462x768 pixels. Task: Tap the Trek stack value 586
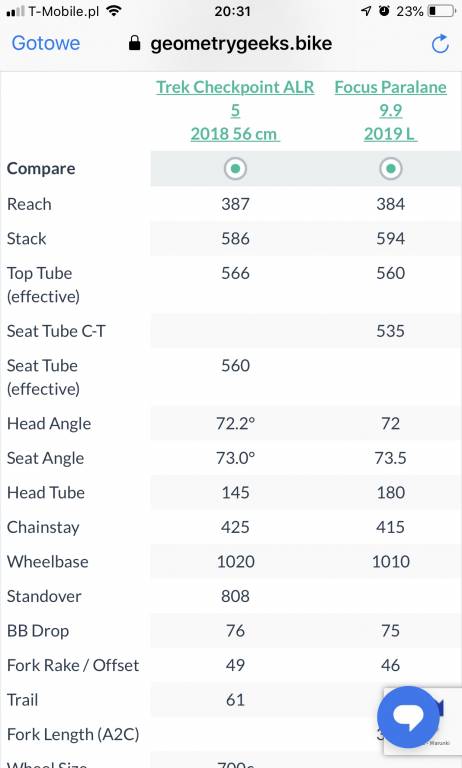coord(235,239)
